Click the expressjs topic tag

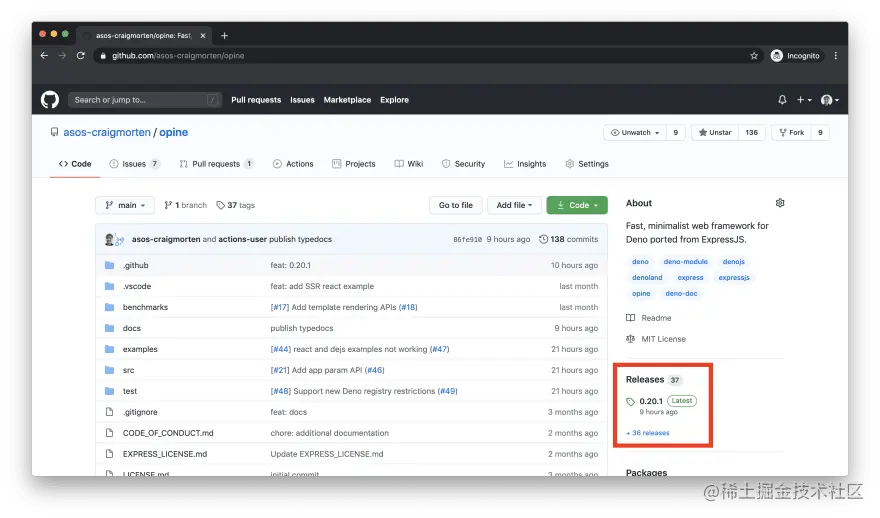[x=734, y=278]
